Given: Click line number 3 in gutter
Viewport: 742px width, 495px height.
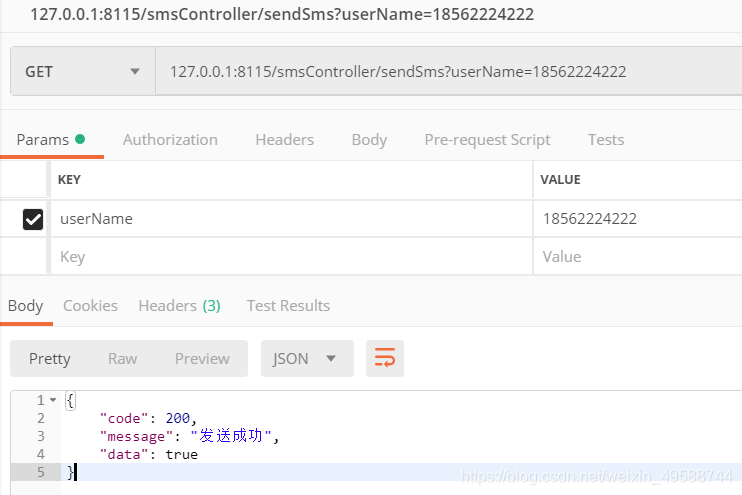Looking at the screenshot, I should (41, 436).
